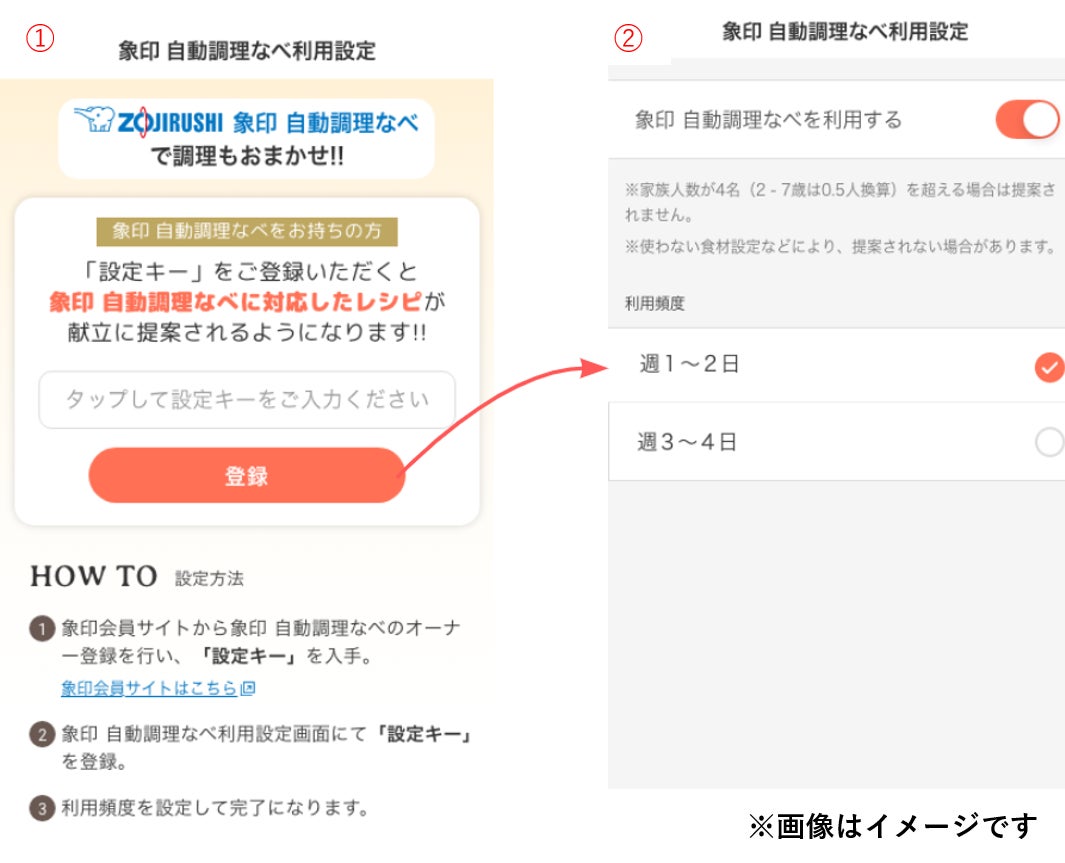Tap the setting key input field
Viewport: 1065px width, 863px height.
coord(247,400)
